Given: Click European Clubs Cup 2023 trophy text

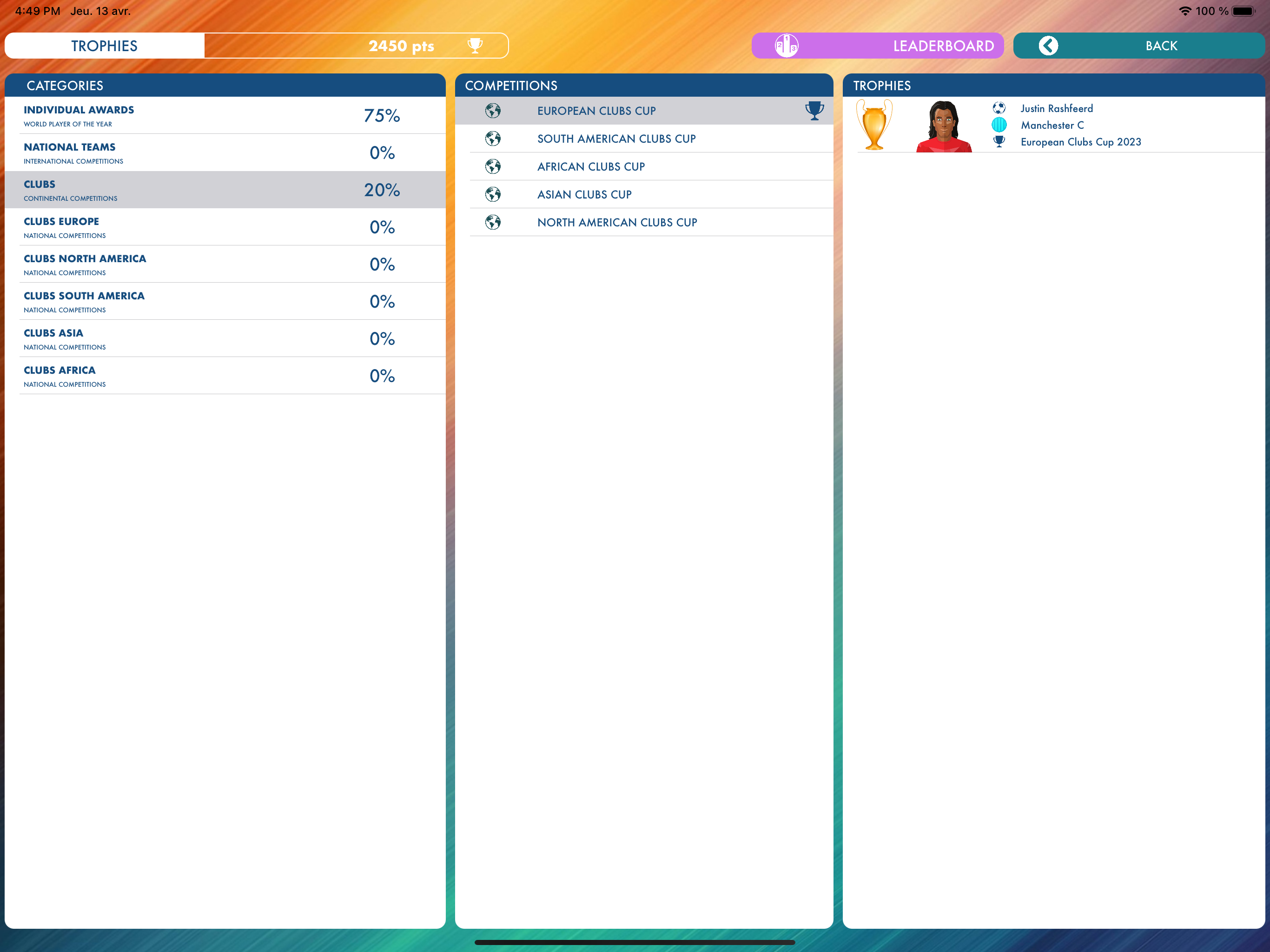Looking at the screenshot, I should click(1080, 142).
